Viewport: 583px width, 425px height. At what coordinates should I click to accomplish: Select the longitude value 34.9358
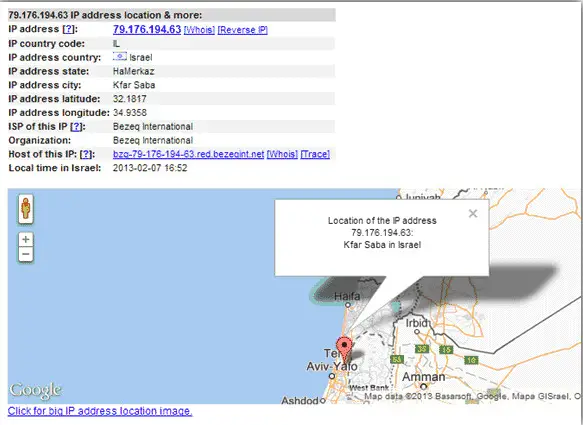129,113
